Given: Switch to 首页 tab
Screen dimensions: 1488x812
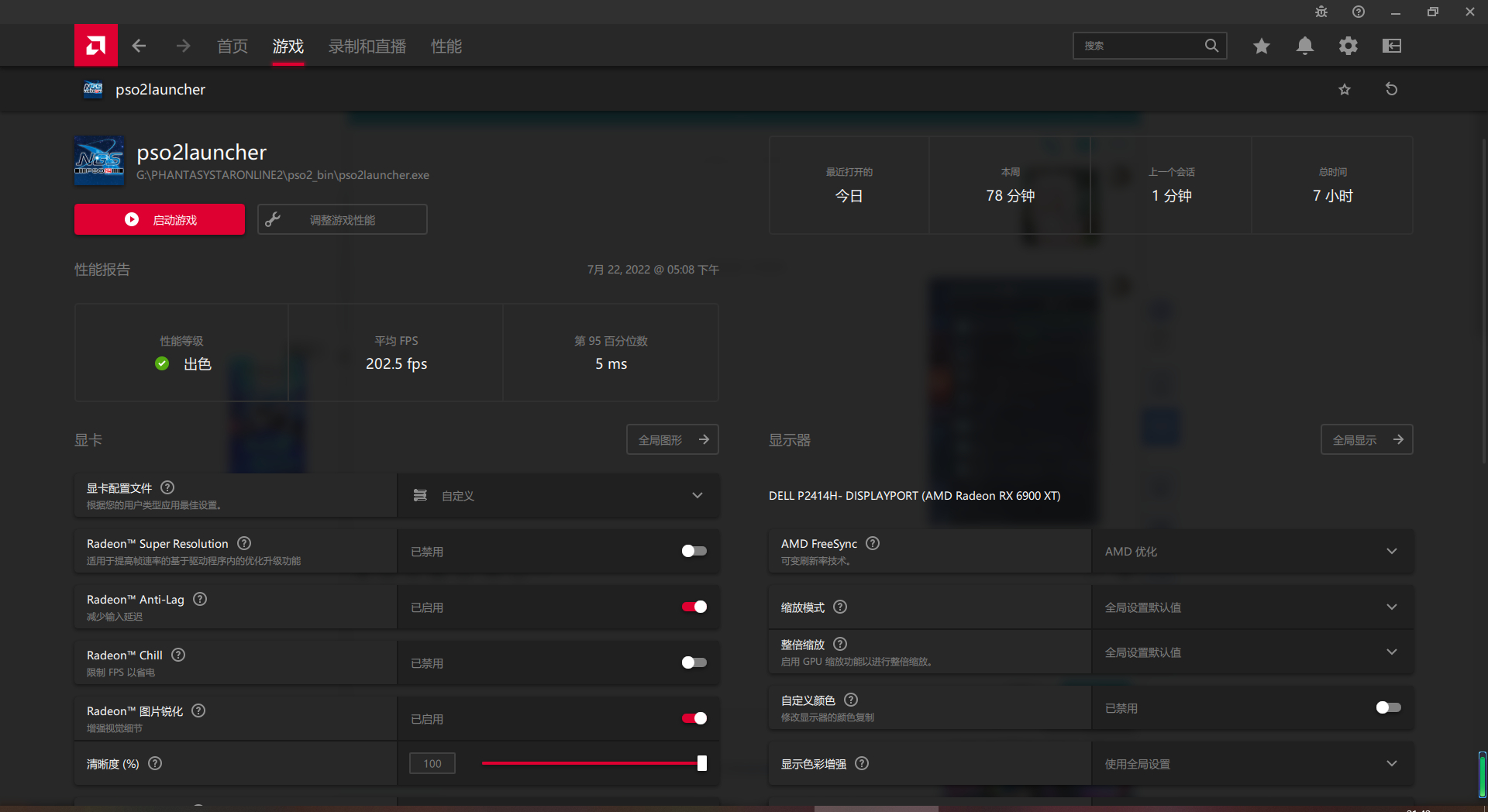Looking at the screenshot, I should coord(232,46).
